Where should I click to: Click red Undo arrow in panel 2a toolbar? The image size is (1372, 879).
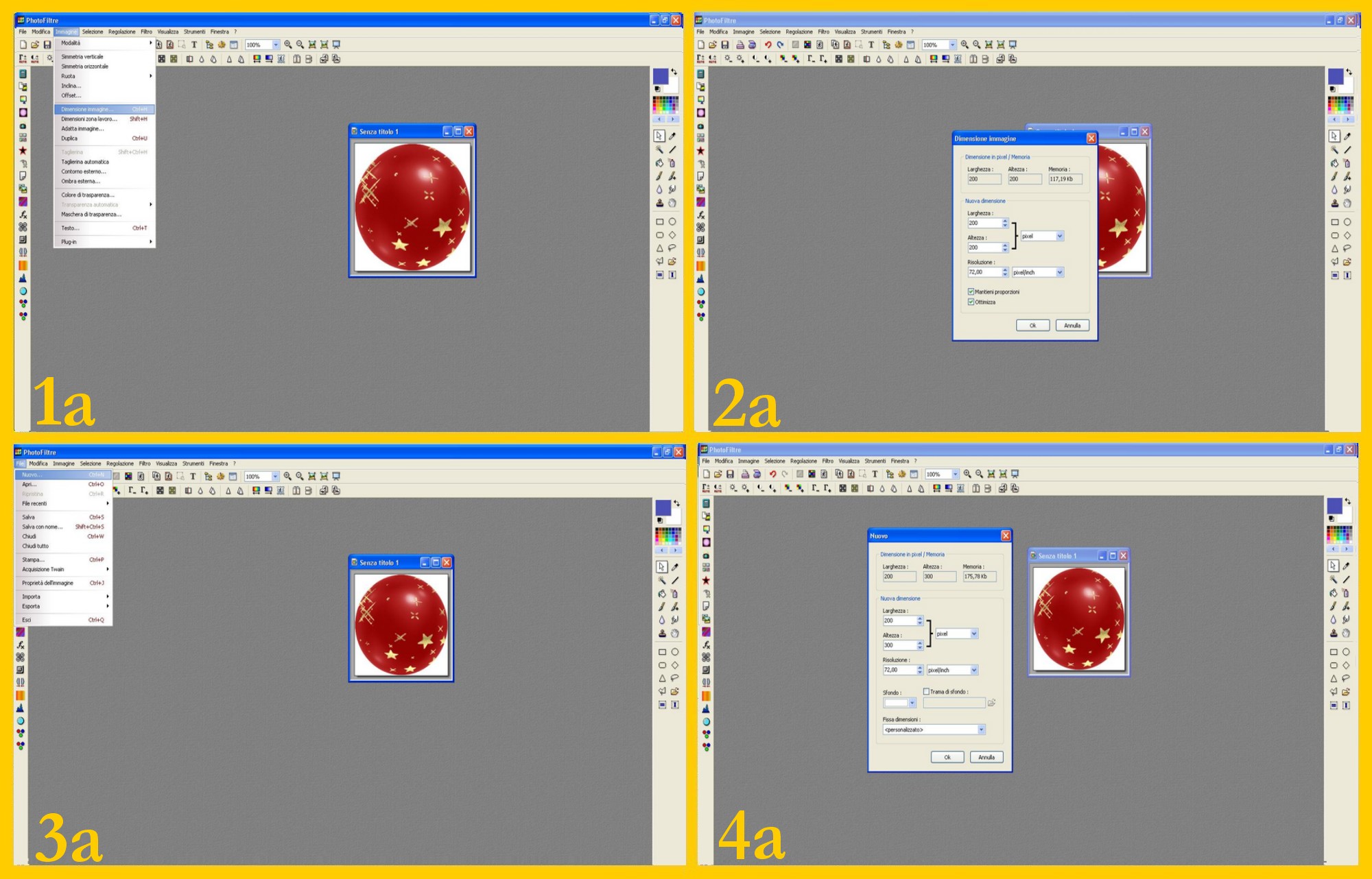pyautogui.click(x=768, y=45)
